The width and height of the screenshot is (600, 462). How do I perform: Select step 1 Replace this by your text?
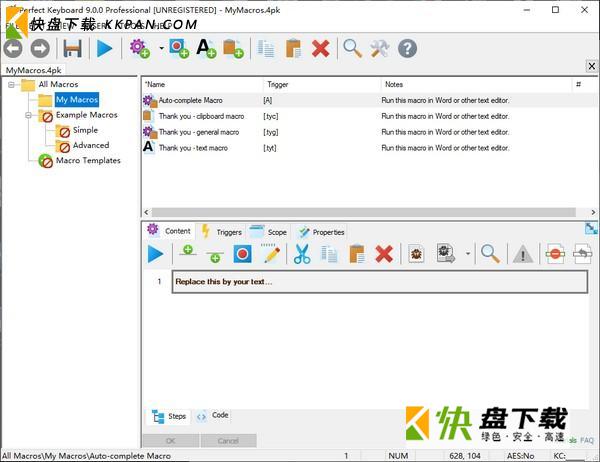pos(380,282)
